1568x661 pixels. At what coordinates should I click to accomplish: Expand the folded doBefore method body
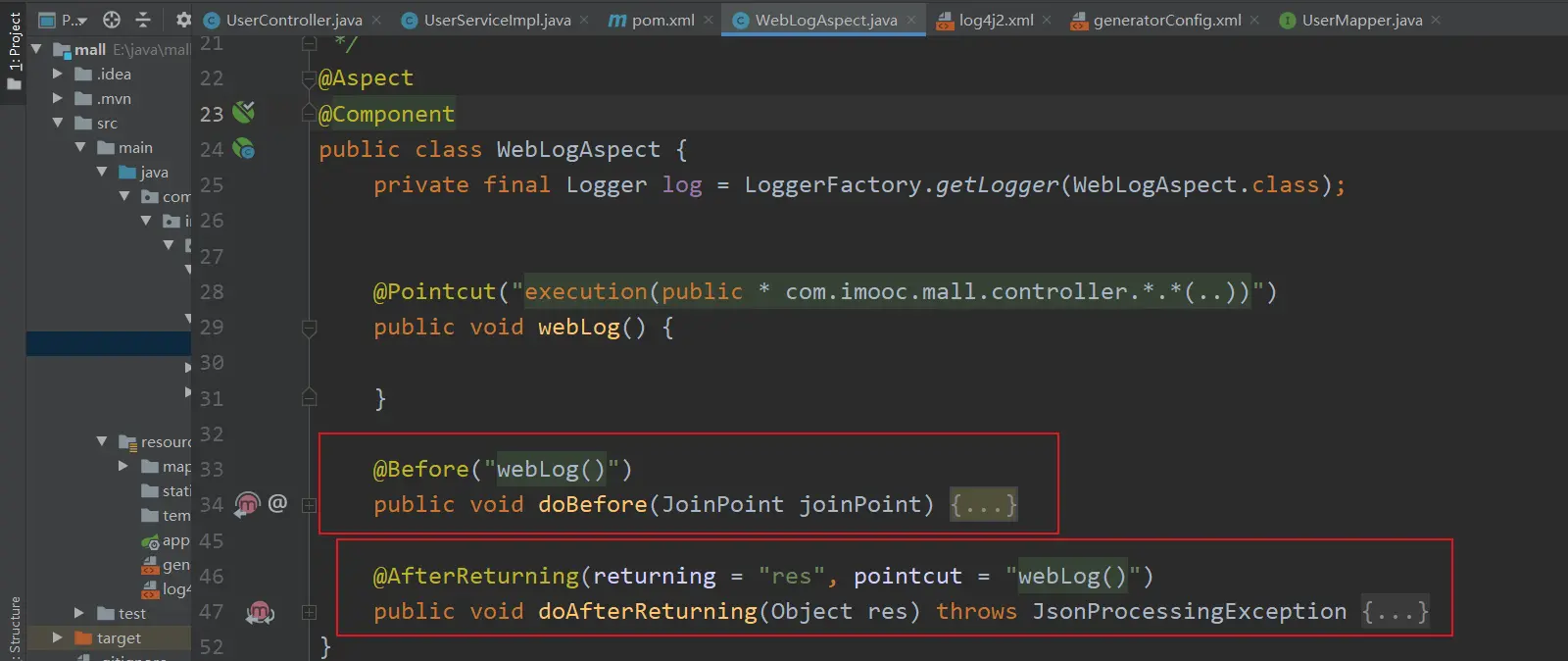click(983, 504)
